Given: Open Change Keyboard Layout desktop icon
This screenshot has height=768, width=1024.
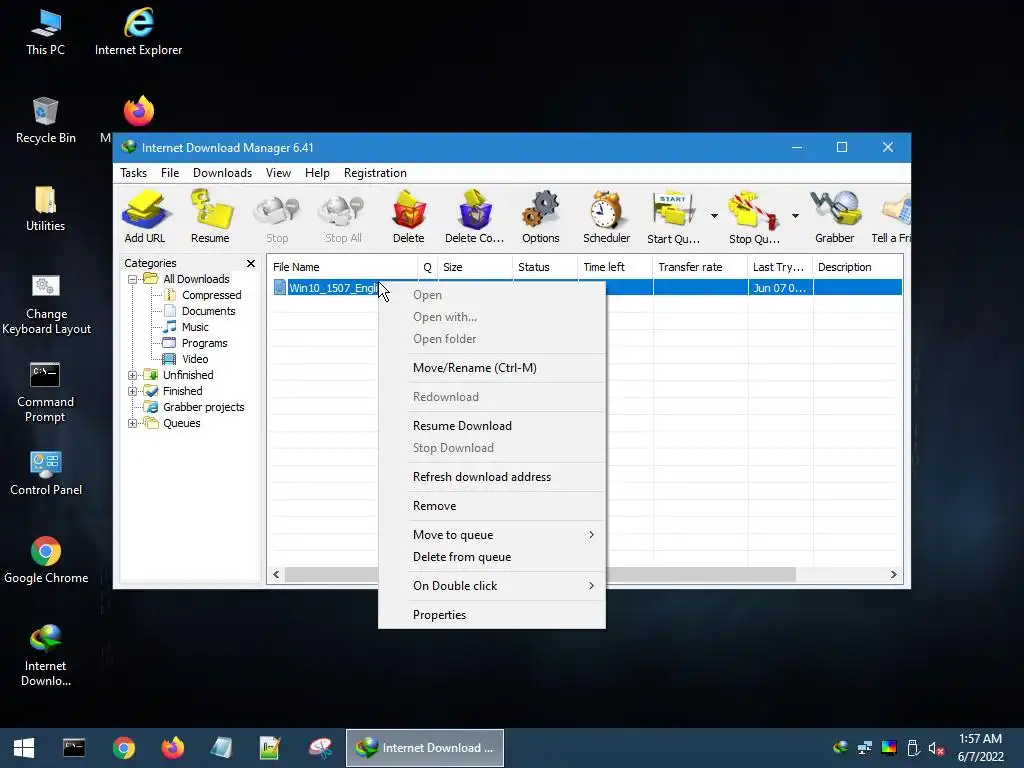Looking at the screenshot, I should coord(46,304).
